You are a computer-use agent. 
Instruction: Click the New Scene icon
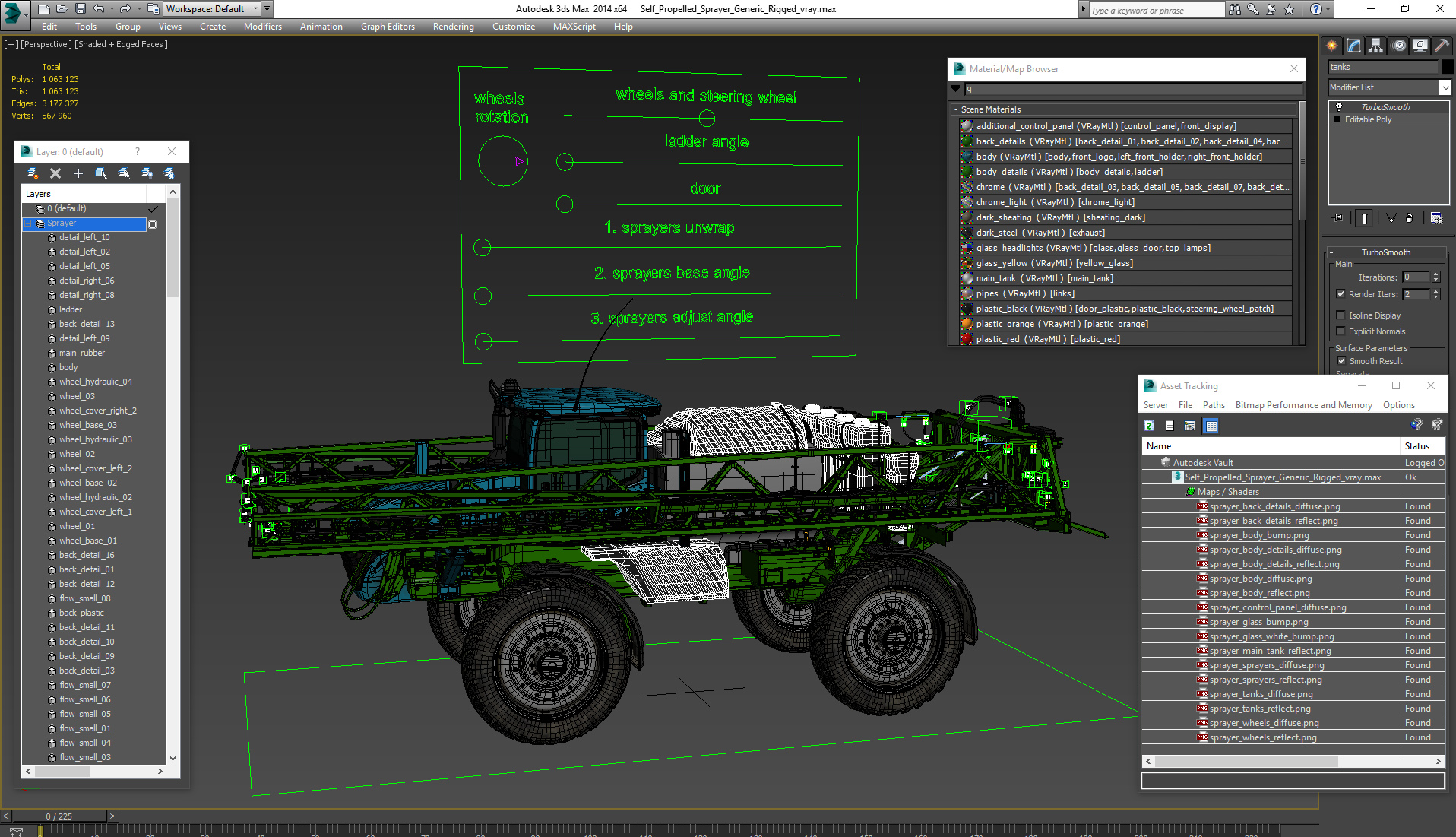tap(43, 9)
